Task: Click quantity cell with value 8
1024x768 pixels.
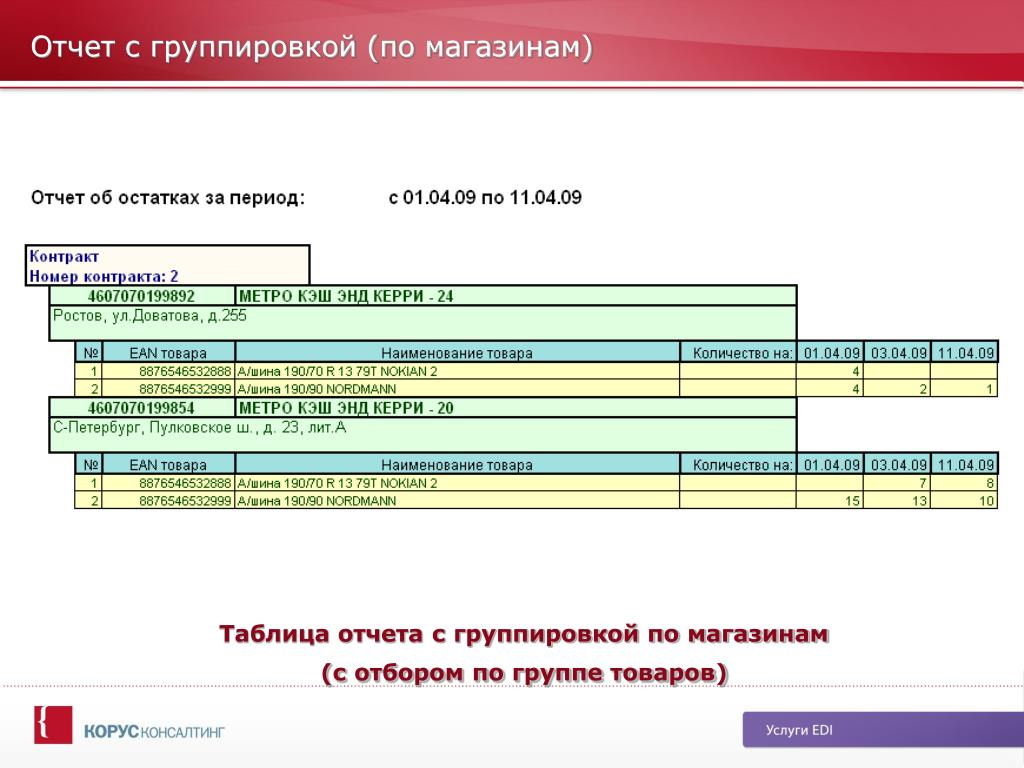Action: [x=965, y=483]
